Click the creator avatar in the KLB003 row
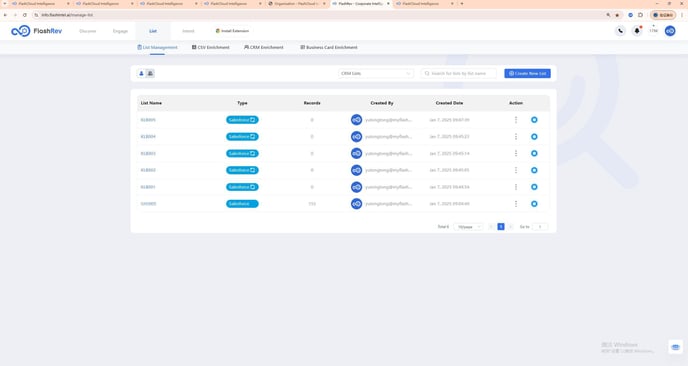 tap(356, 153)
